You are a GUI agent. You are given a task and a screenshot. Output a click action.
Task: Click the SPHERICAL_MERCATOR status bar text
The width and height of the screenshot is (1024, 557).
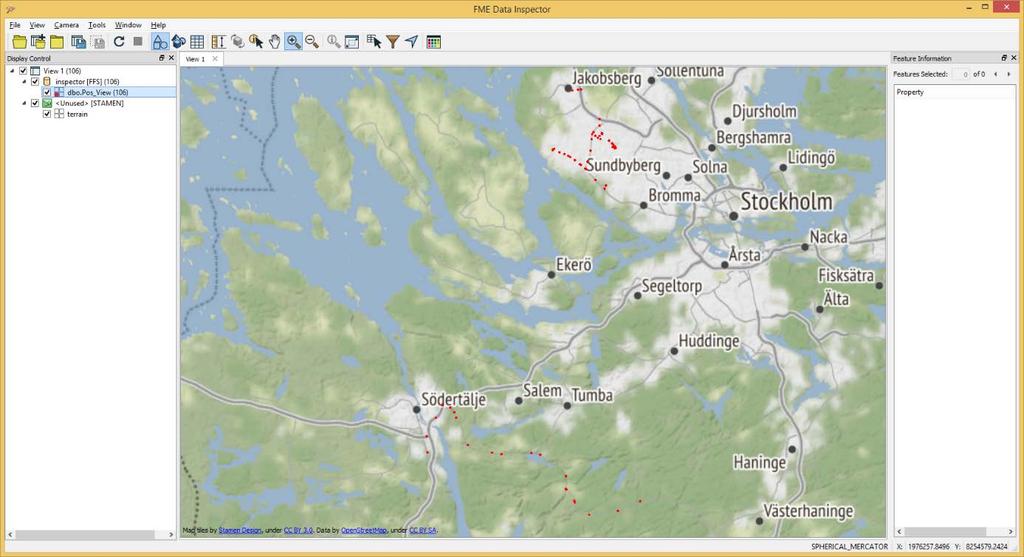(x=849, y=547)
